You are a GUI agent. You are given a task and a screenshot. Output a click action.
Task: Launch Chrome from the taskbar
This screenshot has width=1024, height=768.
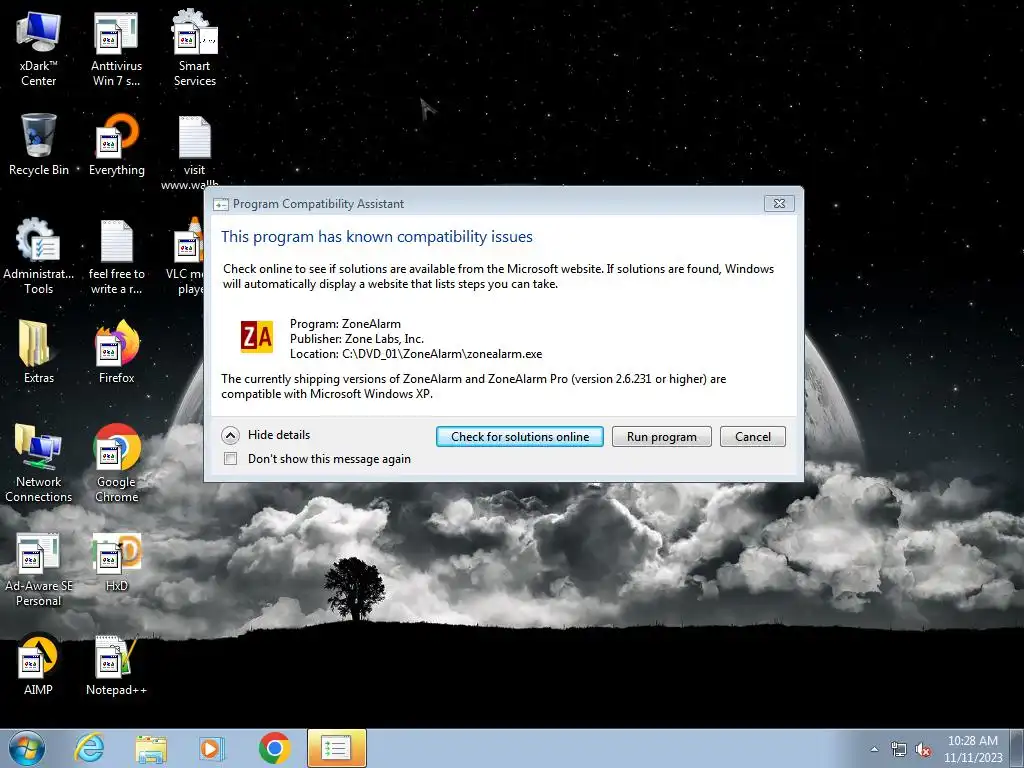274,748
